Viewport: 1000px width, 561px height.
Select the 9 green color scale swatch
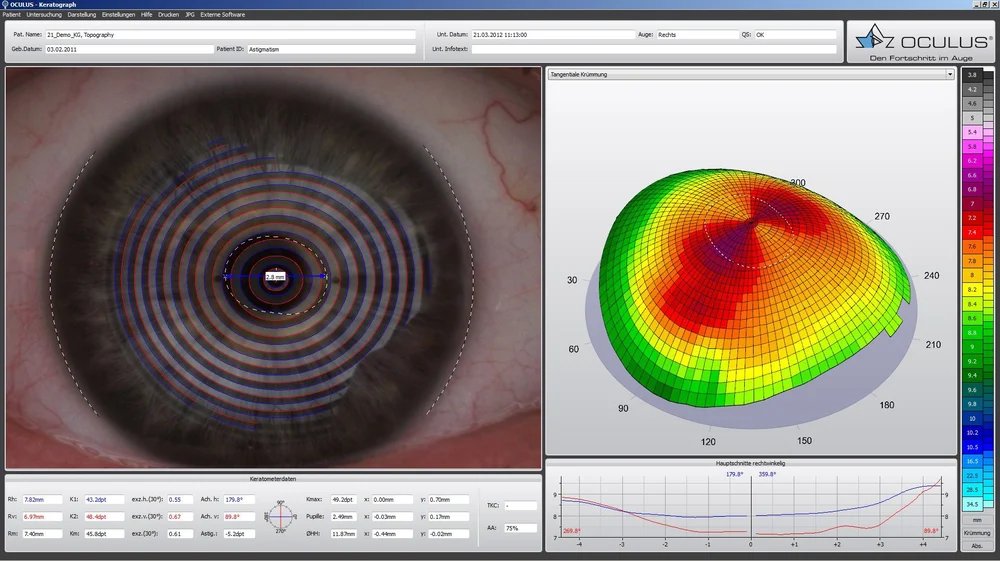[x=972, y=347]
